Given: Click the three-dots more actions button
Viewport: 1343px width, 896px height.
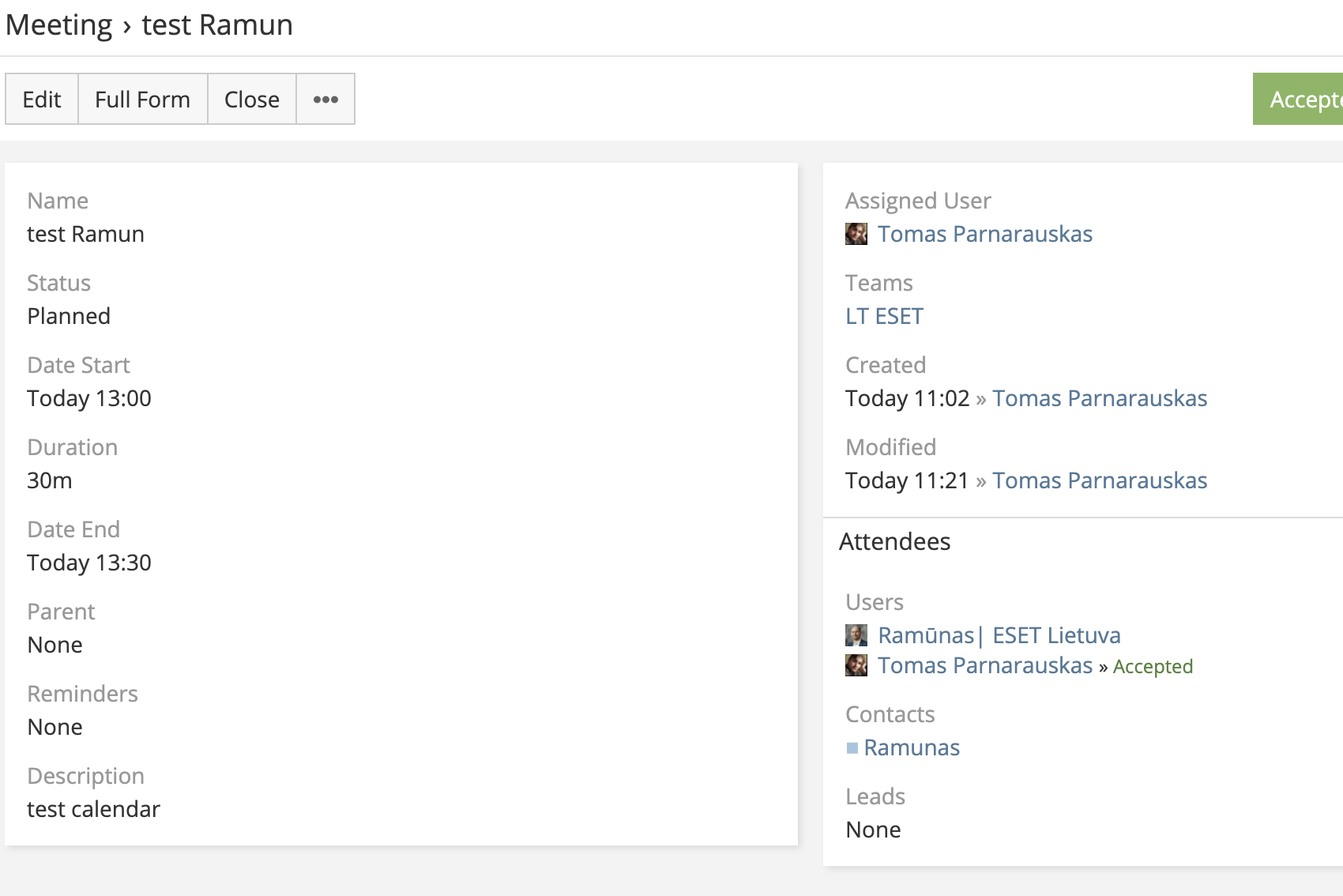Looking at the screenshot, I should [325, 100].
